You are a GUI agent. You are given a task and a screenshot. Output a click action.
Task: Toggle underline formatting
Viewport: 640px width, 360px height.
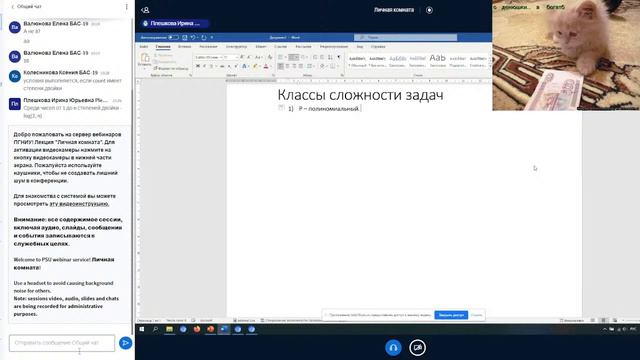(x=211, y=66)
